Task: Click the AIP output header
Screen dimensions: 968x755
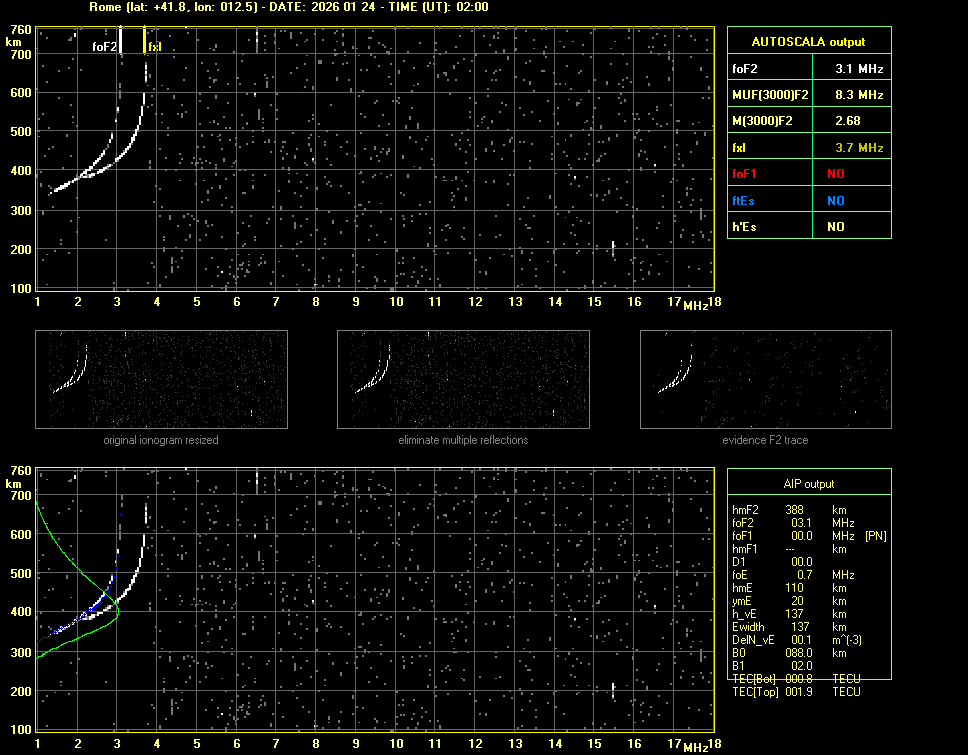Action: [x=808, y=484]
